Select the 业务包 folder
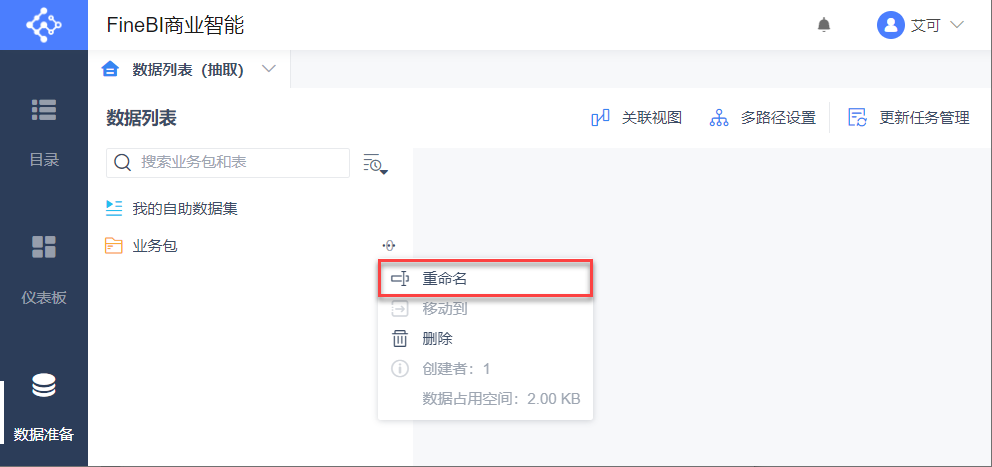 coord(155,245)
